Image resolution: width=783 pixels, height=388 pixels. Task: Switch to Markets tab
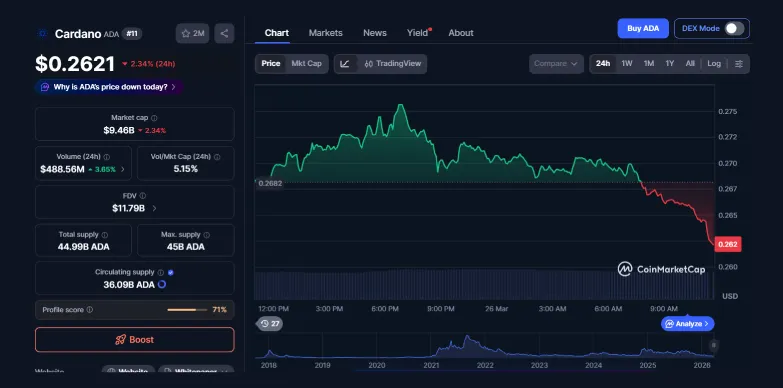[326, 33]
